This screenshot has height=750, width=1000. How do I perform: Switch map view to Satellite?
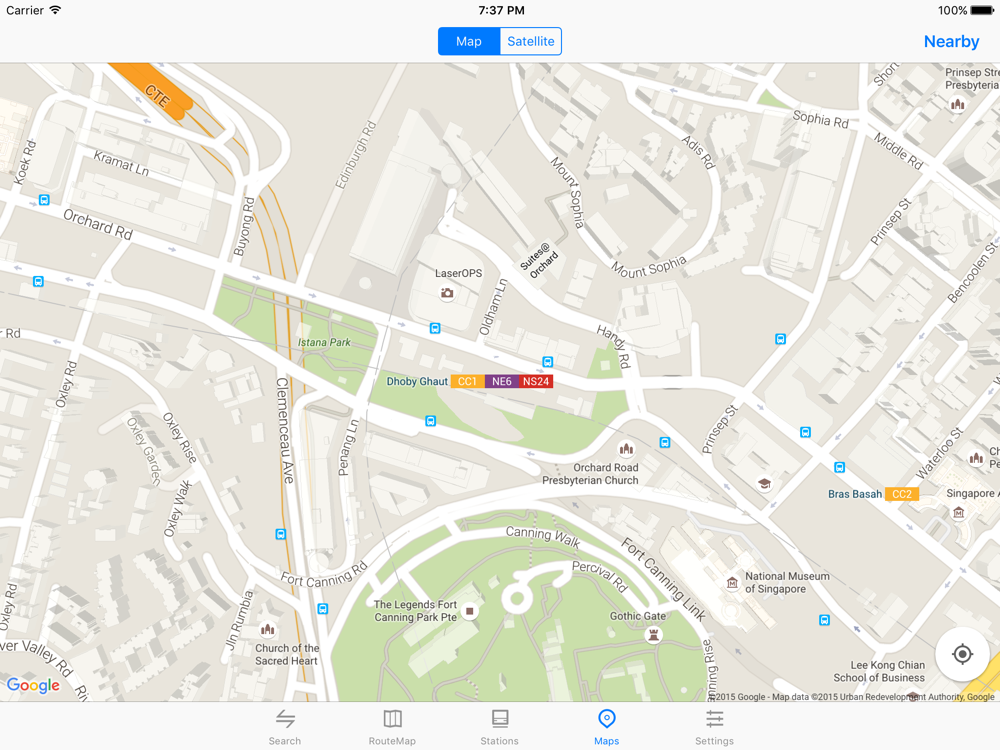pyautogui.click(x=531, y=41)
